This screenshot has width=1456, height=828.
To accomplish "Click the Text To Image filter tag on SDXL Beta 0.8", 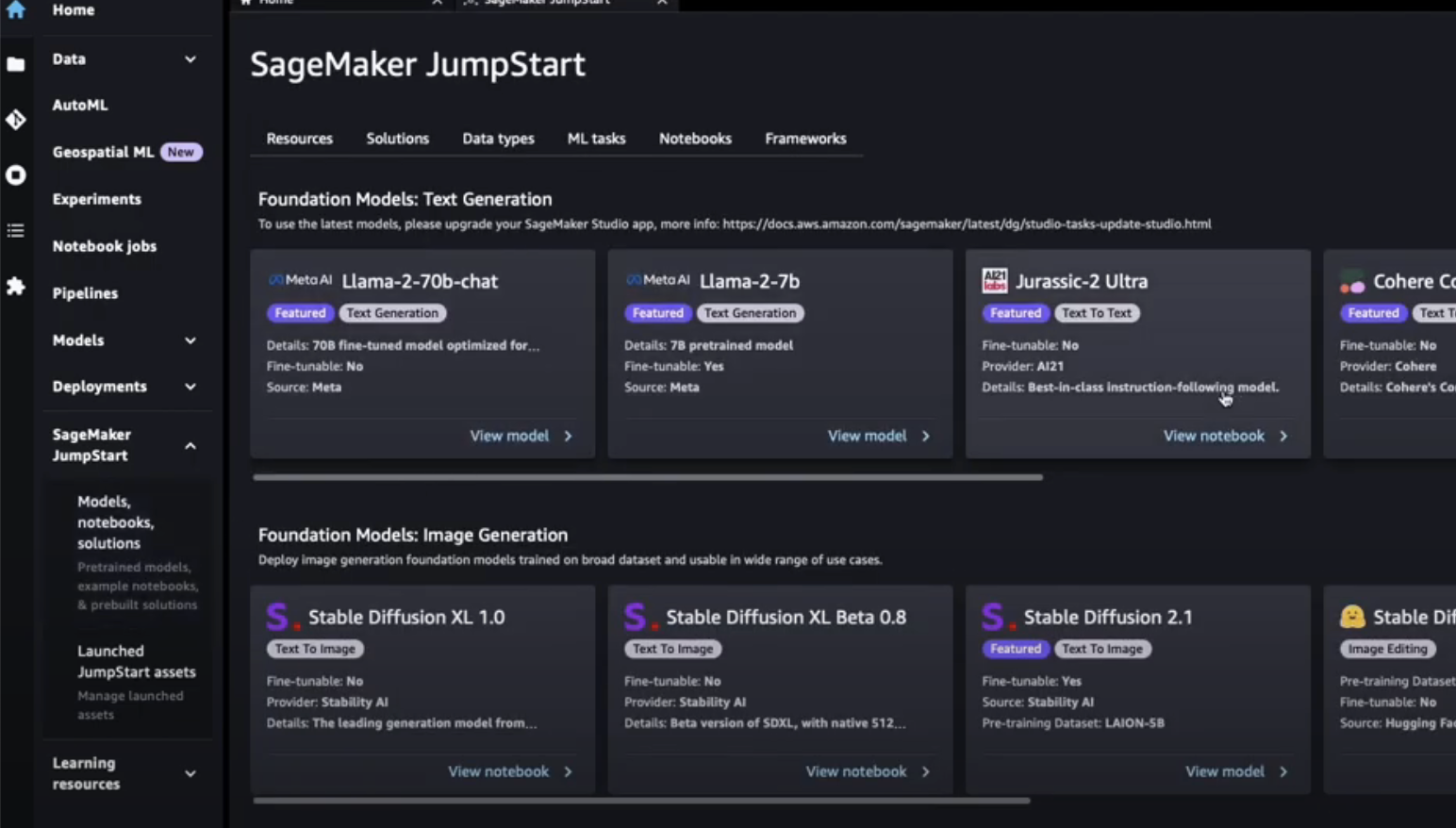I will tap(672, 649).
